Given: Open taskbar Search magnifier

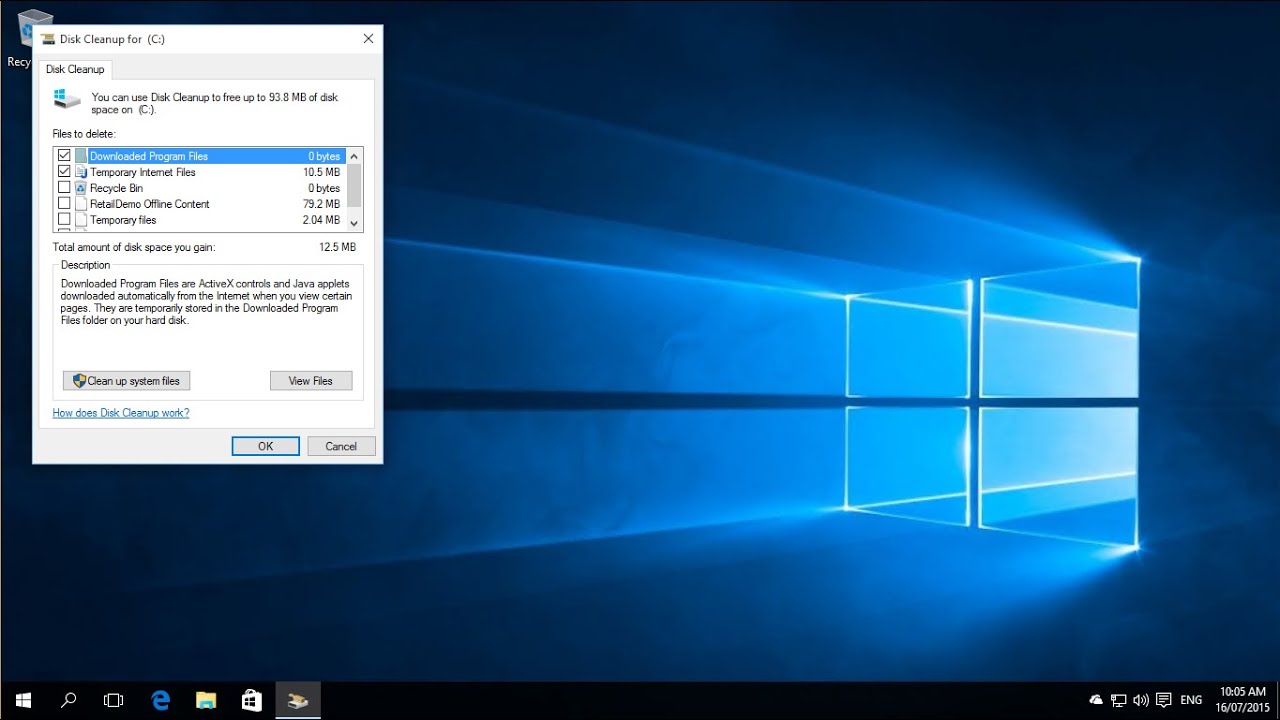Looking at the screenshot, I should (69, 700).
